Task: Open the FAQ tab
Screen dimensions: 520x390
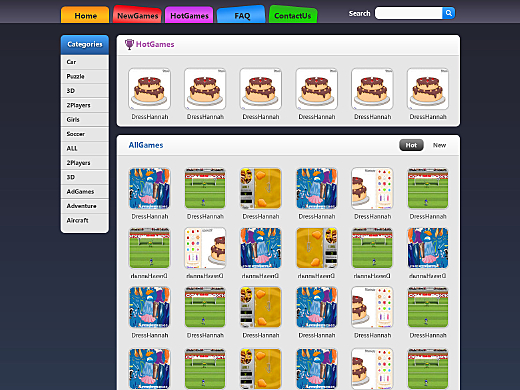Action: [241, 15]
